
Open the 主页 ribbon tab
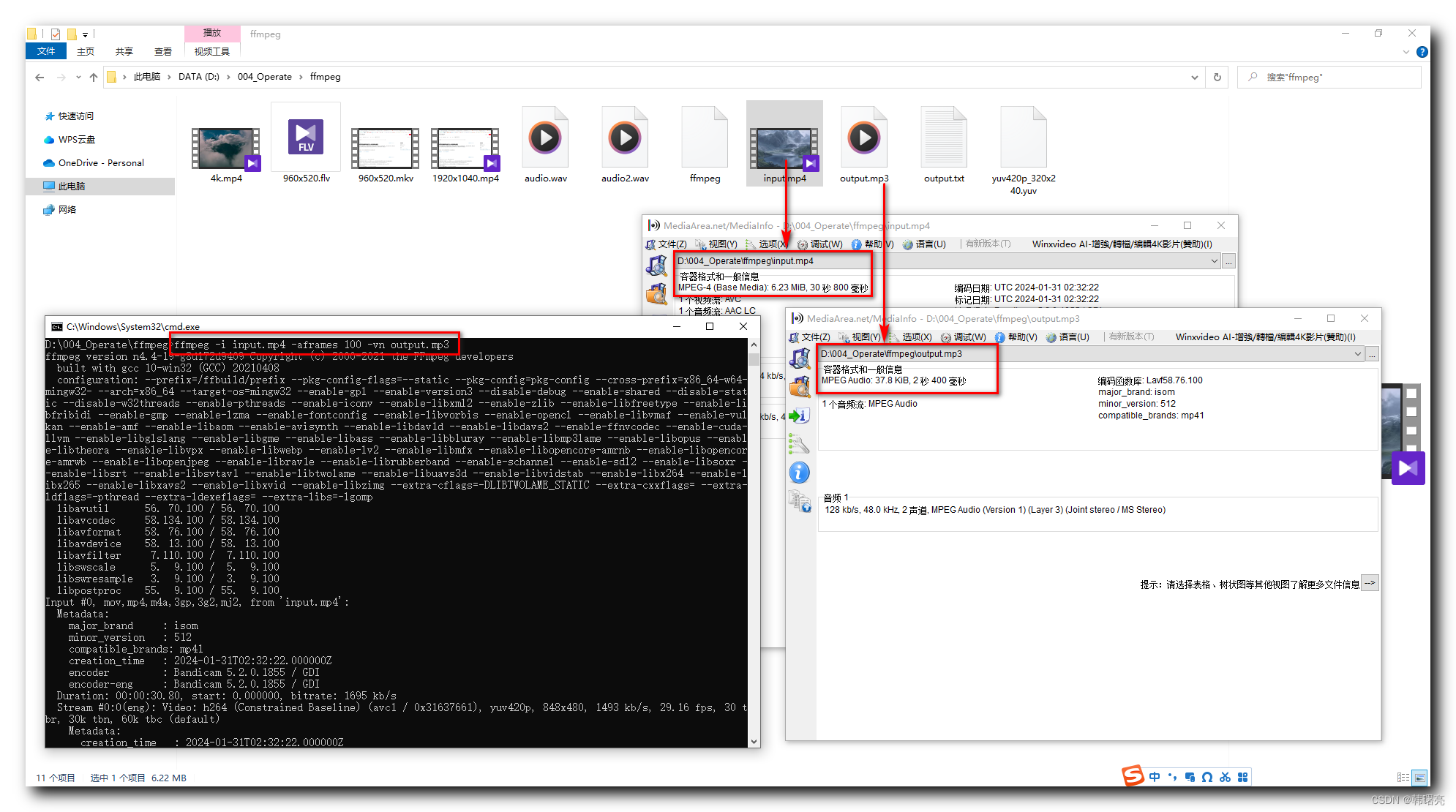coord(86,51)
